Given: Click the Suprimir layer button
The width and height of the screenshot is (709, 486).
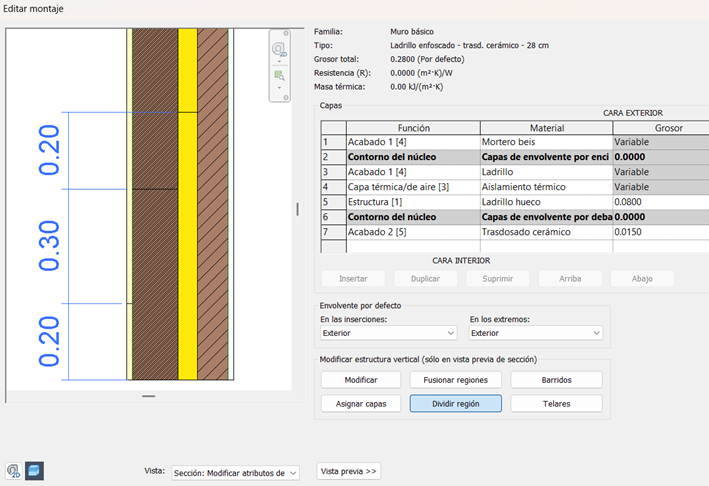Looking at the screenshot, I should pyautogui.click(x=497, y=278).
